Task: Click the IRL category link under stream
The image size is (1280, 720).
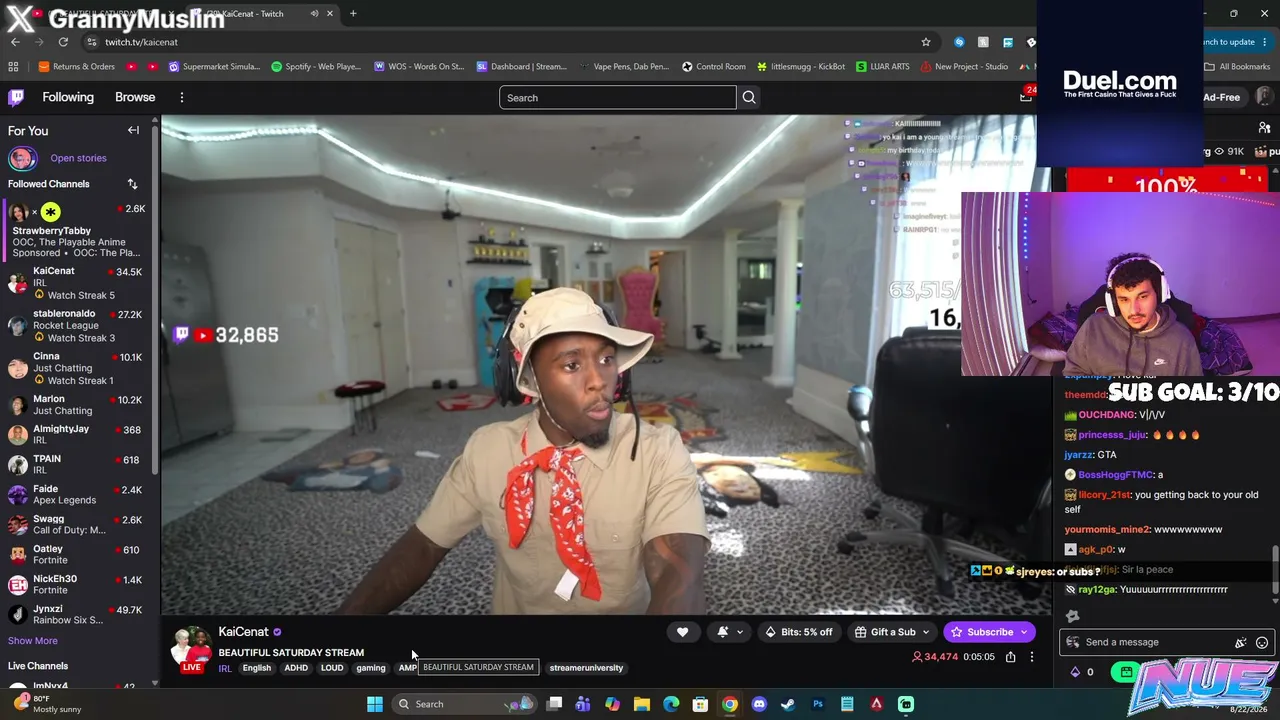Action: pos(225,668)
